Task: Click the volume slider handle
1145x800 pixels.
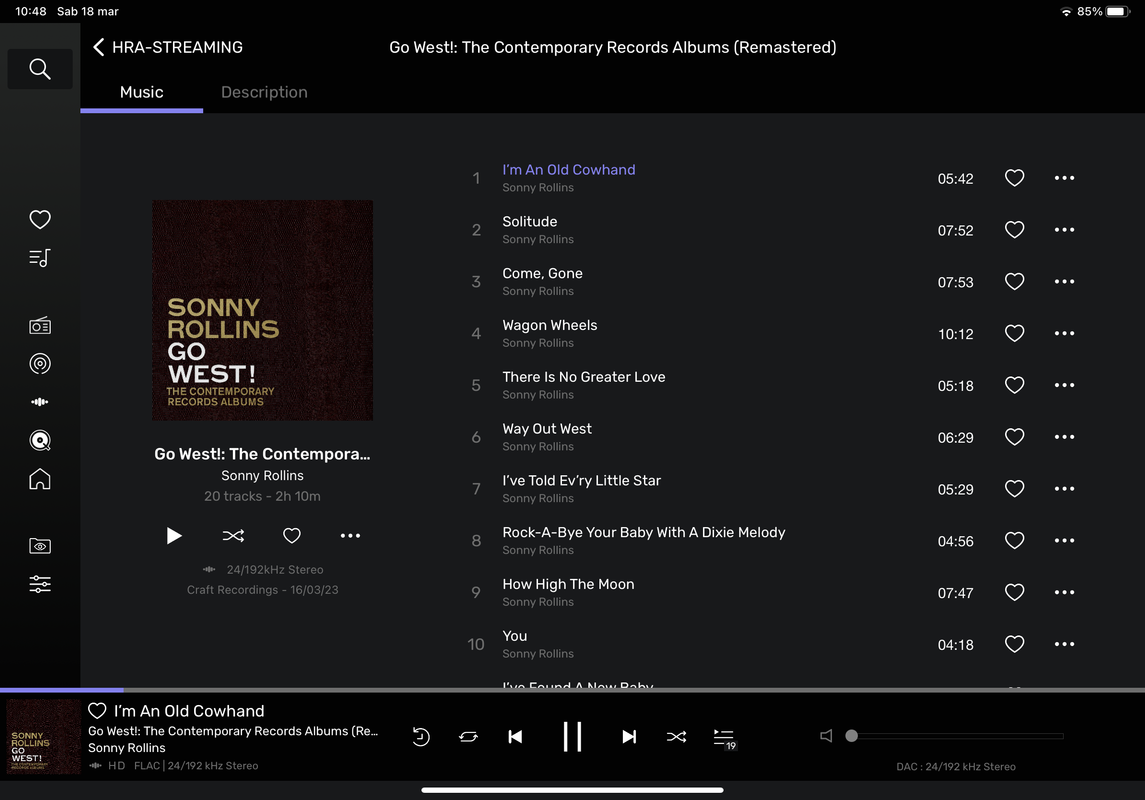Action: tap(851, 736)
